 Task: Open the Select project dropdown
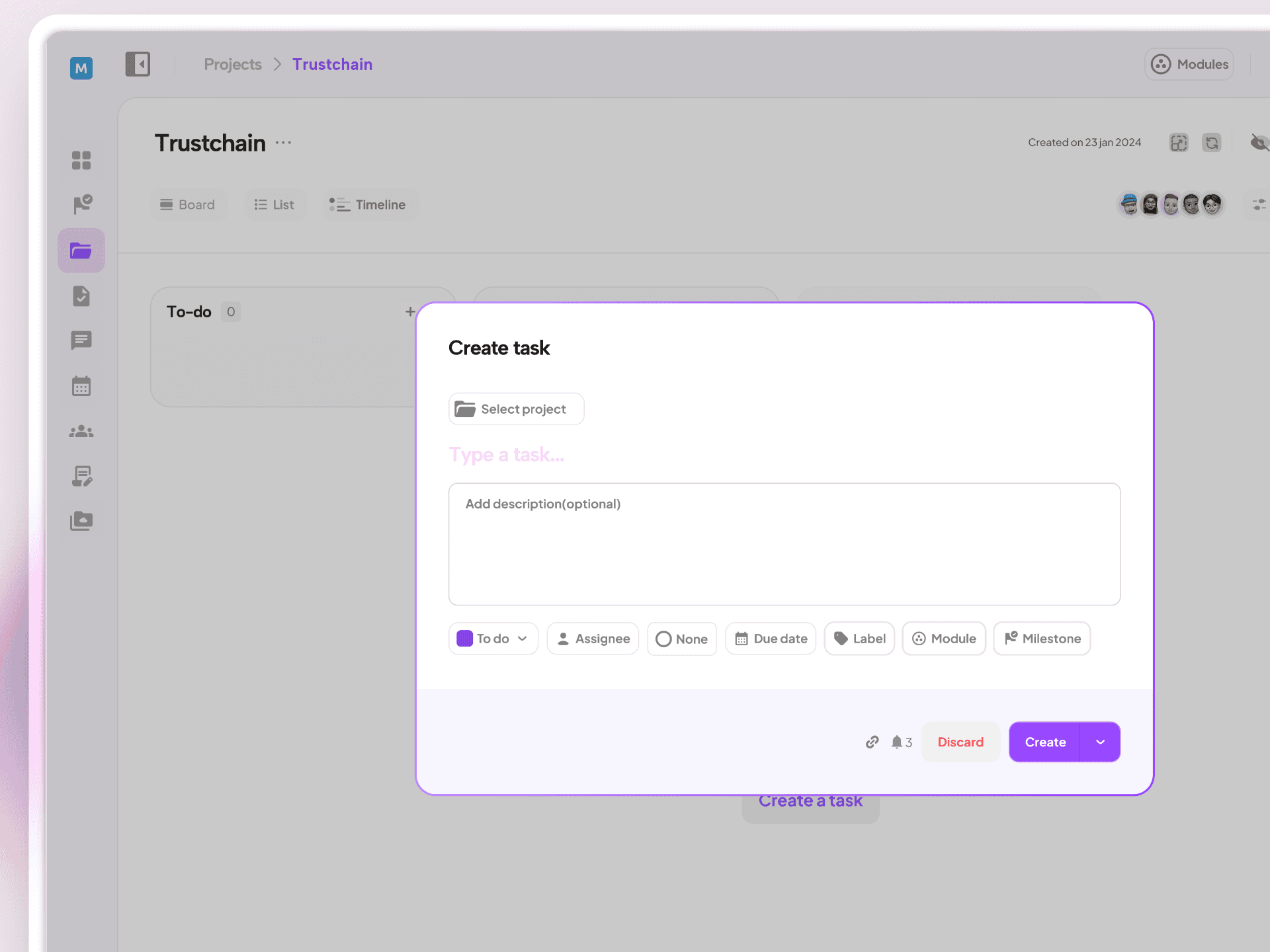pos(516,409)
